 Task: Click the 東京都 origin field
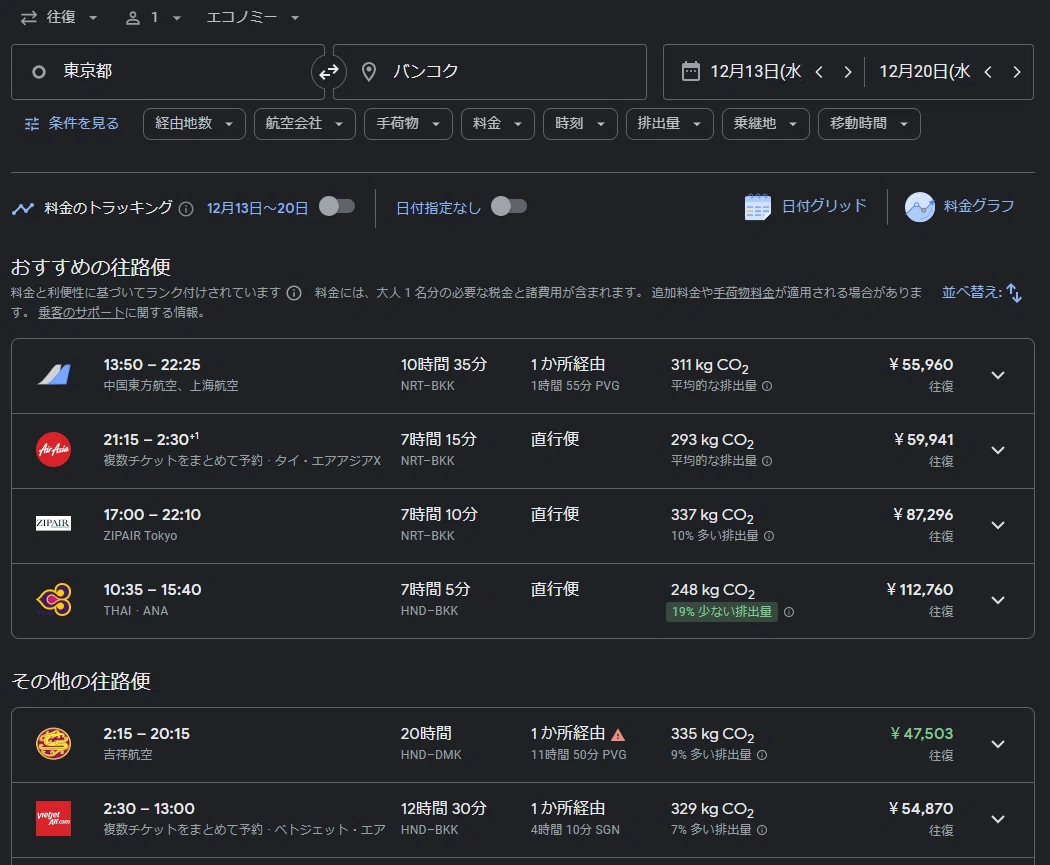pyautogui.click(x=167, y=72)
